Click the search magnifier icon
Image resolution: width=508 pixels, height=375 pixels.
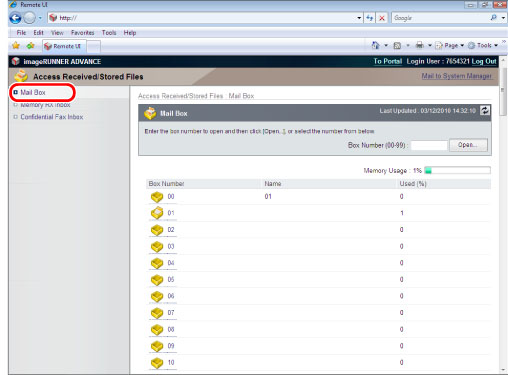[494, 18]
